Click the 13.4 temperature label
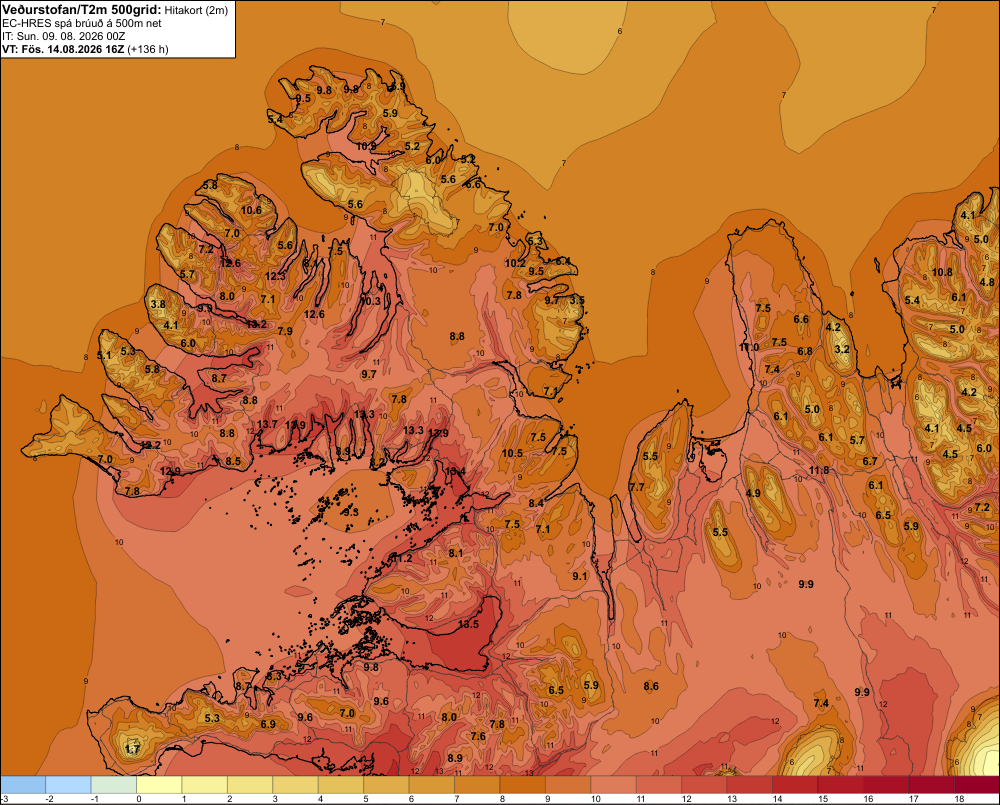This screenshot has height=805, width=1000. click(455, 471)
